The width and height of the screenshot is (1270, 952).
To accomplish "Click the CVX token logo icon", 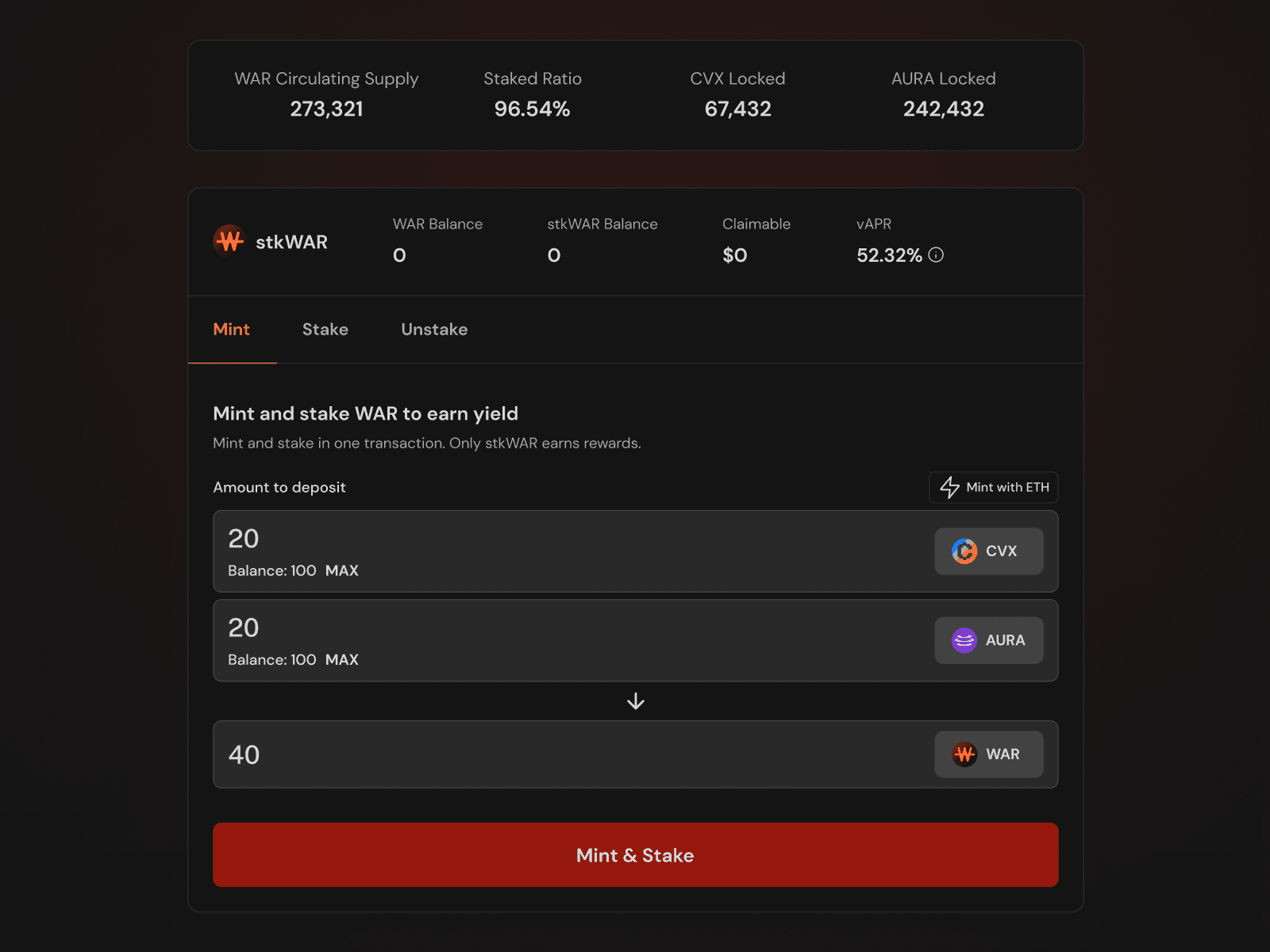I will [964, 551].
